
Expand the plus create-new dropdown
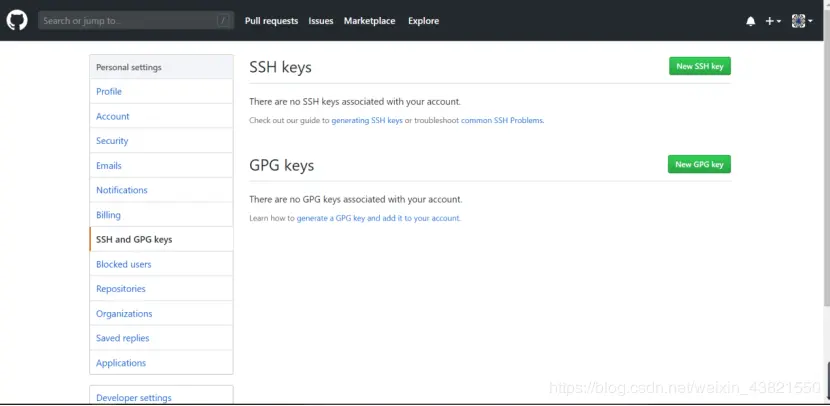(773, 21)
